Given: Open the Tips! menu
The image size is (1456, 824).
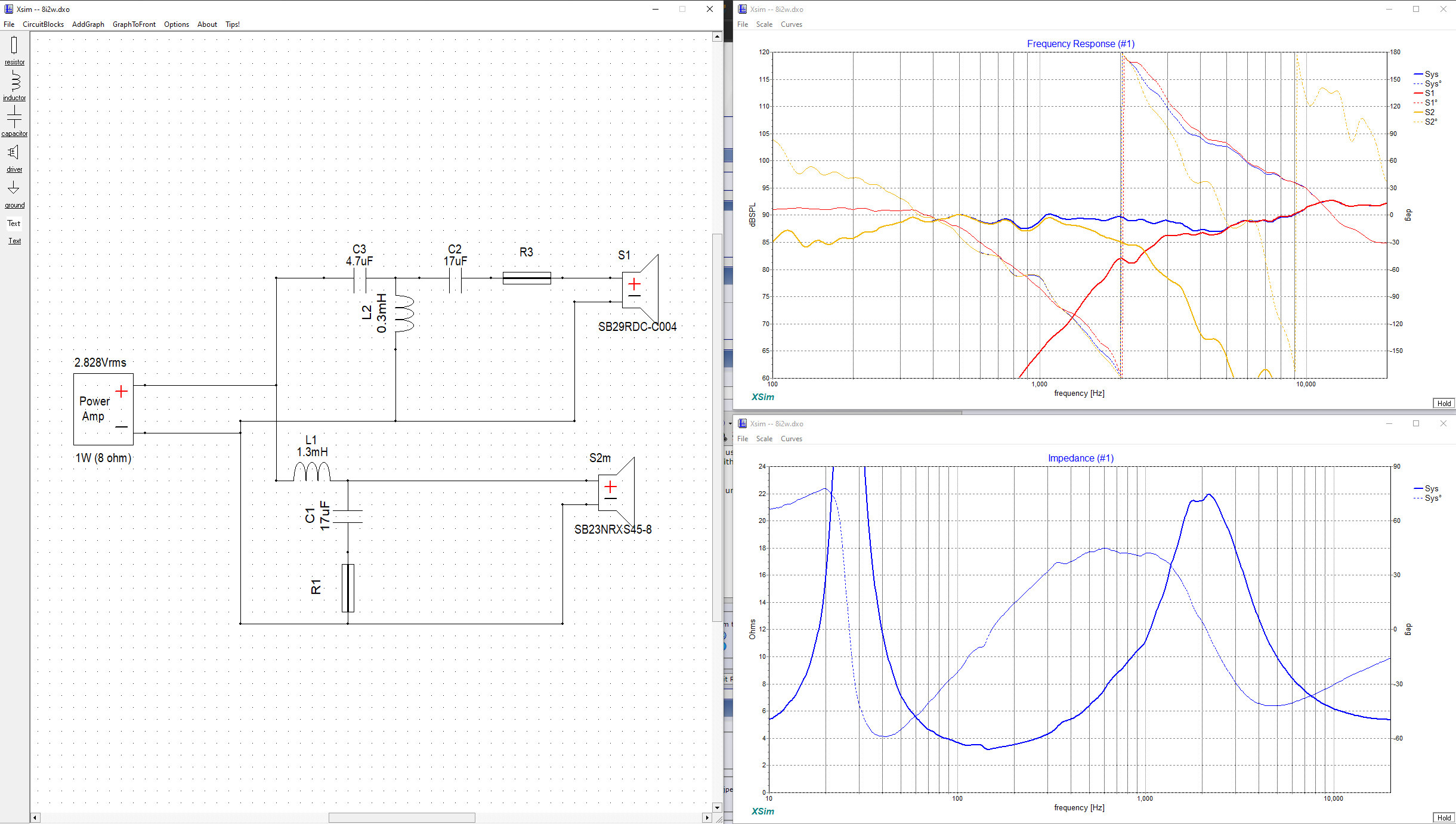Looking at the screenshot, I should 233,24.
